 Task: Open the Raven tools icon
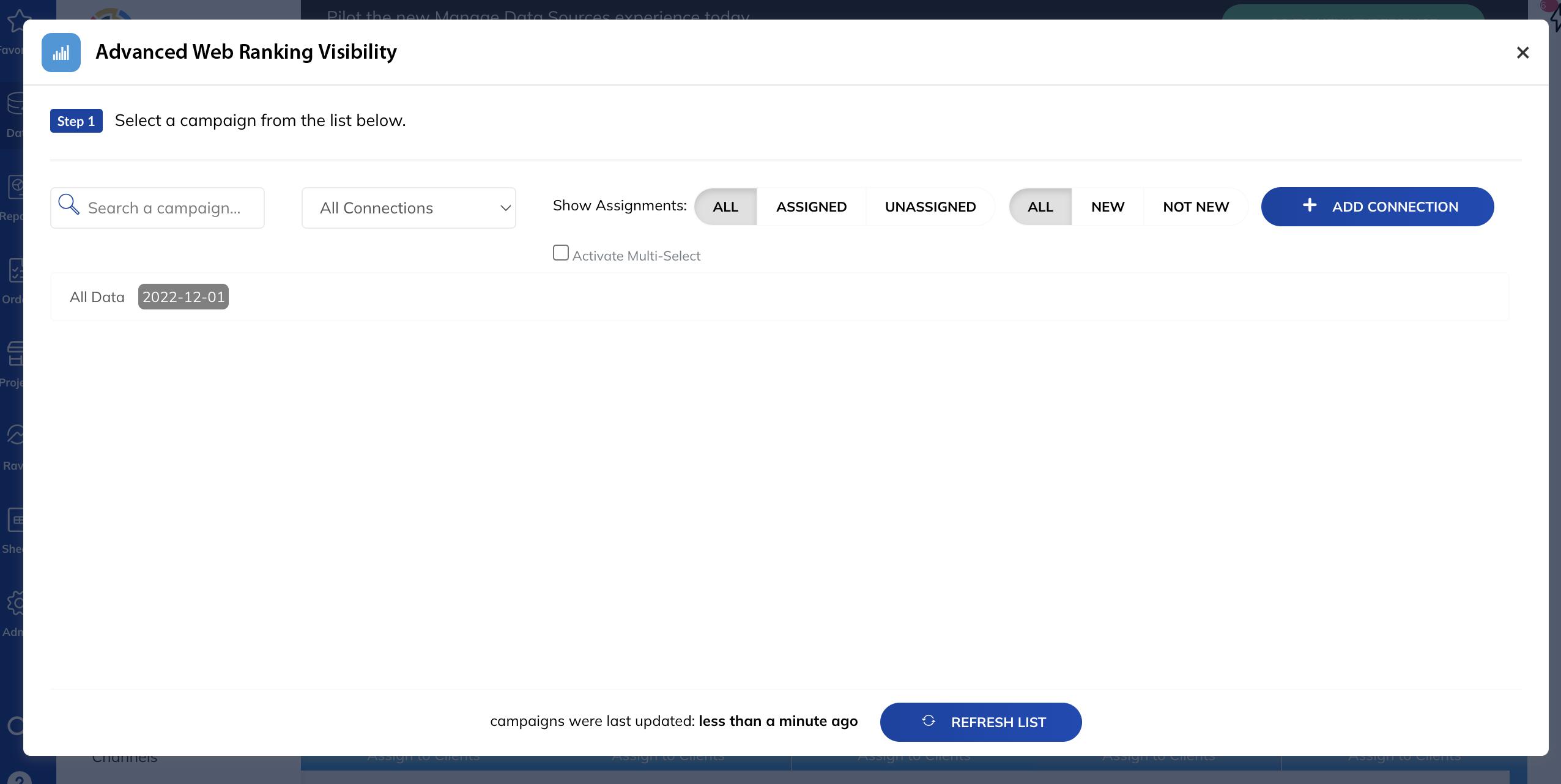[15, 435]
